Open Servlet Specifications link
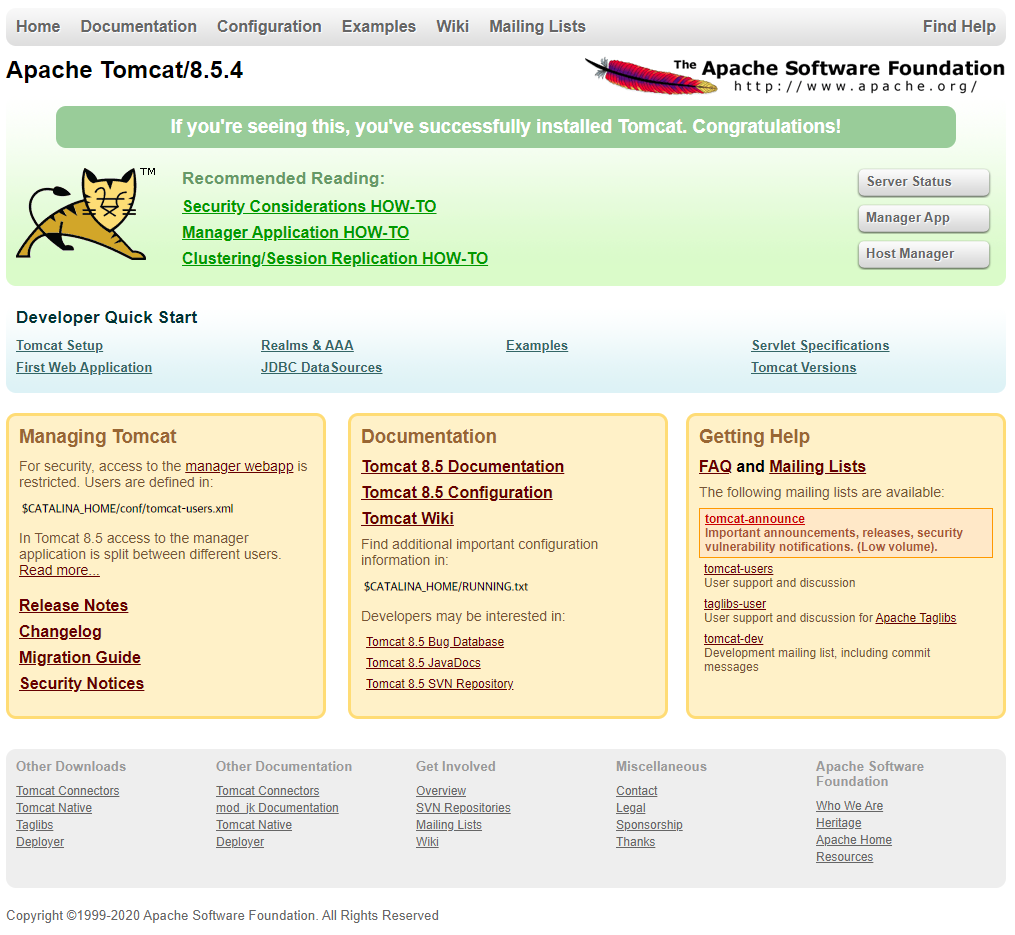1015x935 pixels. 820,346
